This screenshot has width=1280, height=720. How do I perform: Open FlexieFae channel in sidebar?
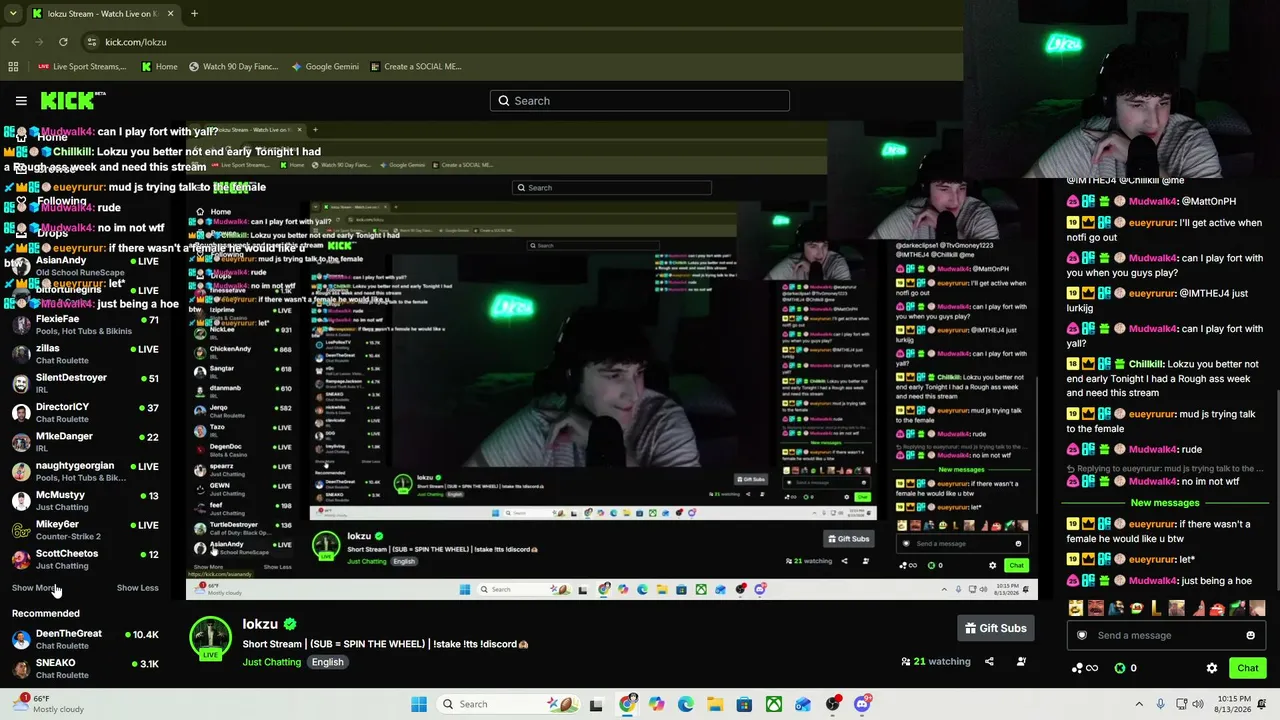(83, 325)
